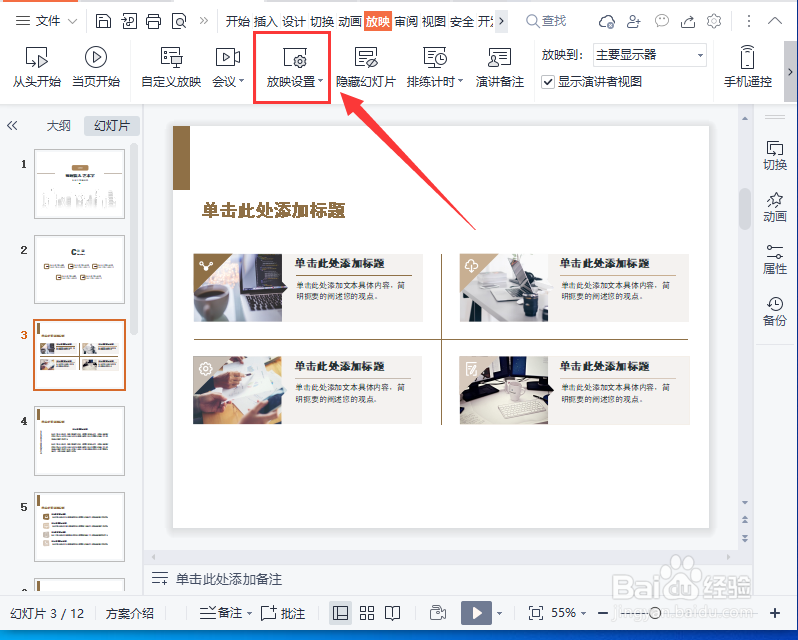Switch to the 审阅 tab
The height and width of the screenshot is (640, 798).
pyautogui.click(x=406, y=21)
